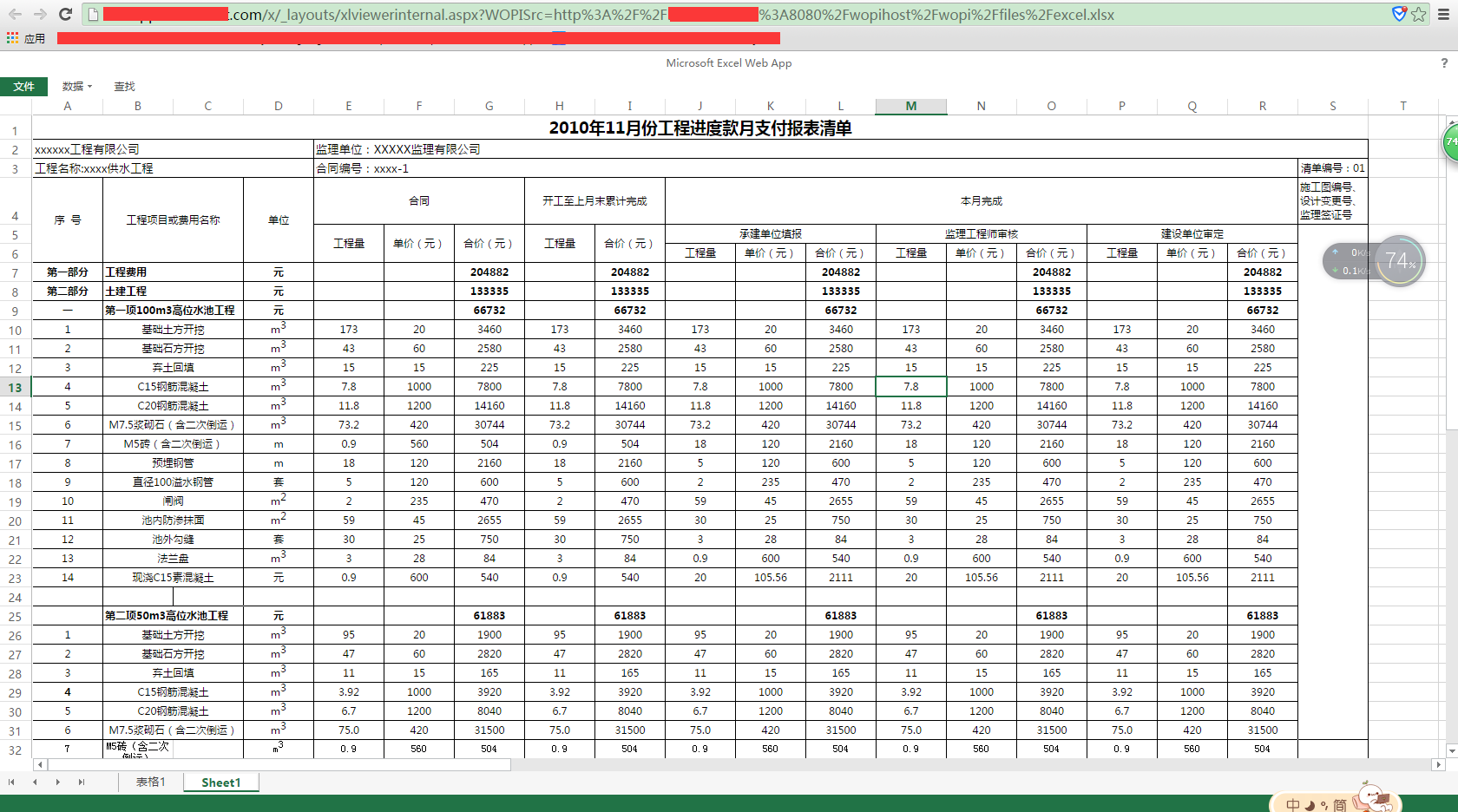Open the browser hamburger menu
Viewport: 1458px width, 812px height.
pos(1444,14)
